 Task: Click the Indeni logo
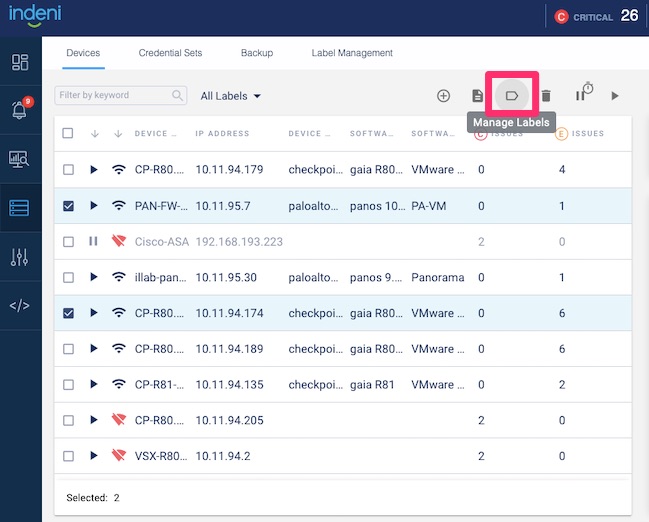pos(33,16)
